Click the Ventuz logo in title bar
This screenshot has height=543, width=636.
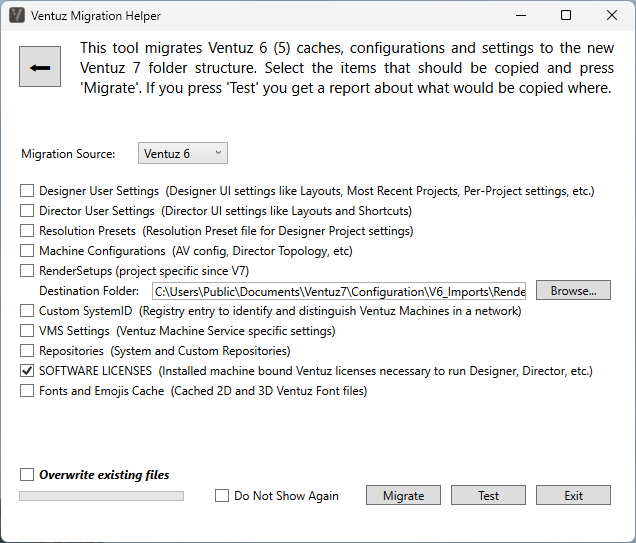tap(17, 16)
